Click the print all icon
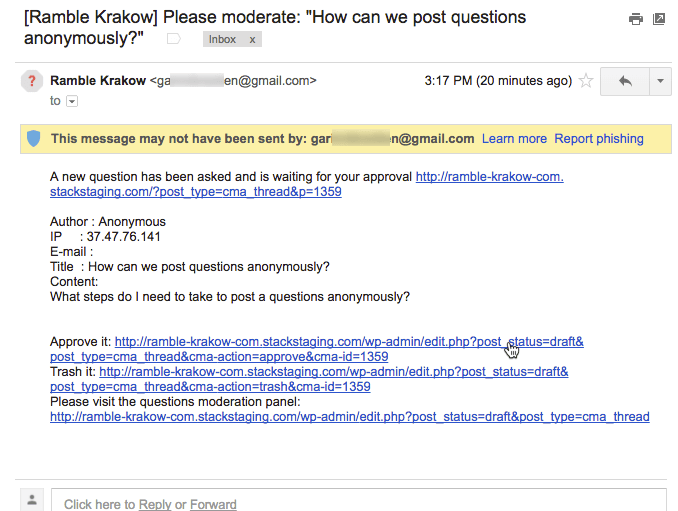Image resolution: width=678 pixels, height=511 pixels. click(x=635, y=19)
